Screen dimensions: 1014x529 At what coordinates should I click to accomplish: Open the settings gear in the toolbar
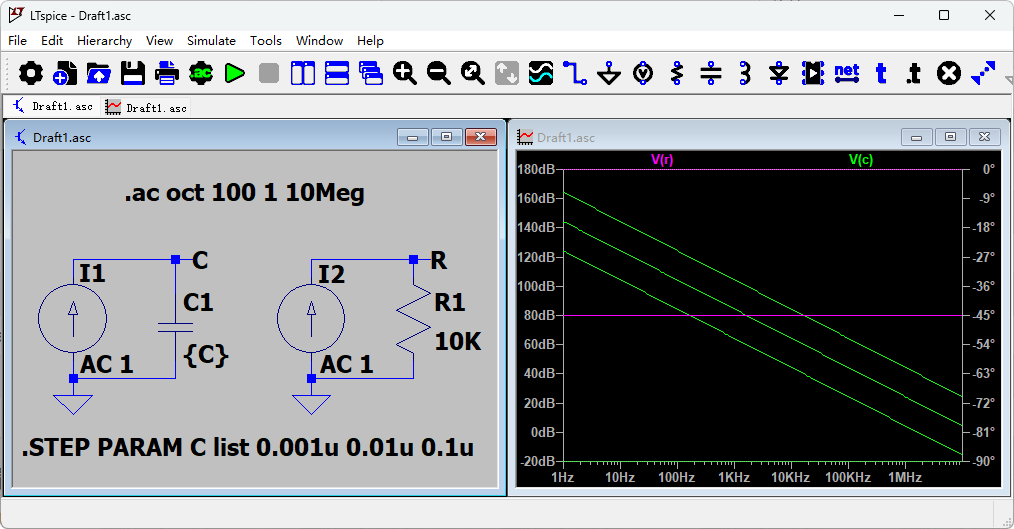click(x=30, y=73)
